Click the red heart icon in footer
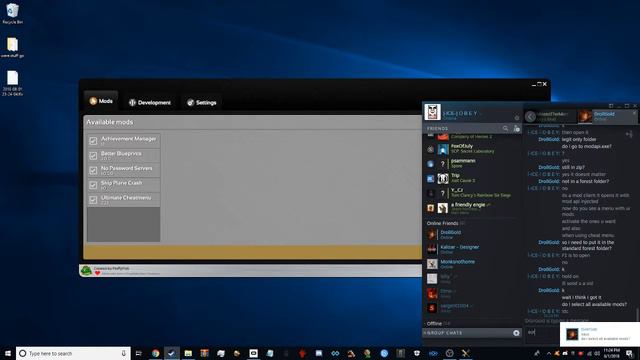The image size is (640, 360). (98, 273)
